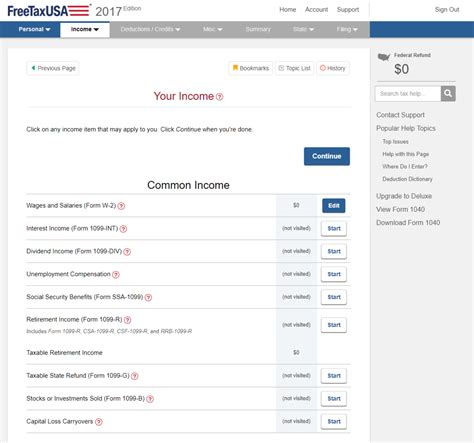
Task: Click help icon for Interest Income
Action: point(123,229)
